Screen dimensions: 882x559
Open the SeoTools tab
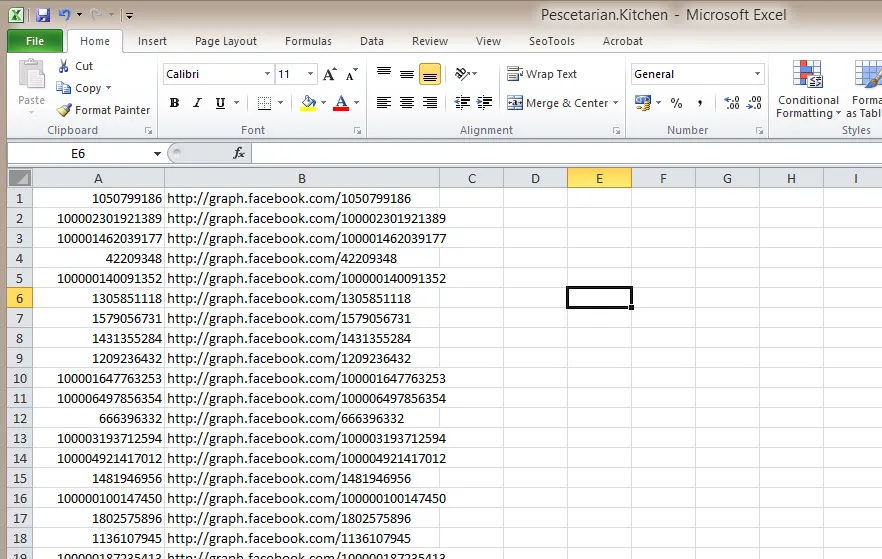pos(552,41)
